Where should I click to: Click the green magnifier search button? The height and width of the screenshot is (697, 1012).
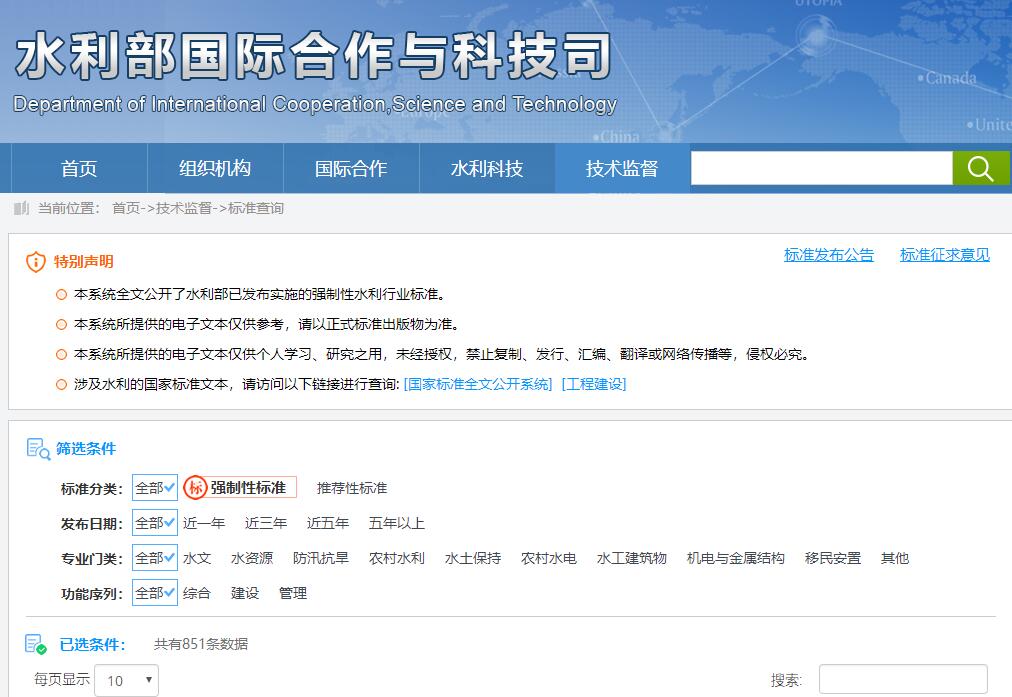[981, 168]
